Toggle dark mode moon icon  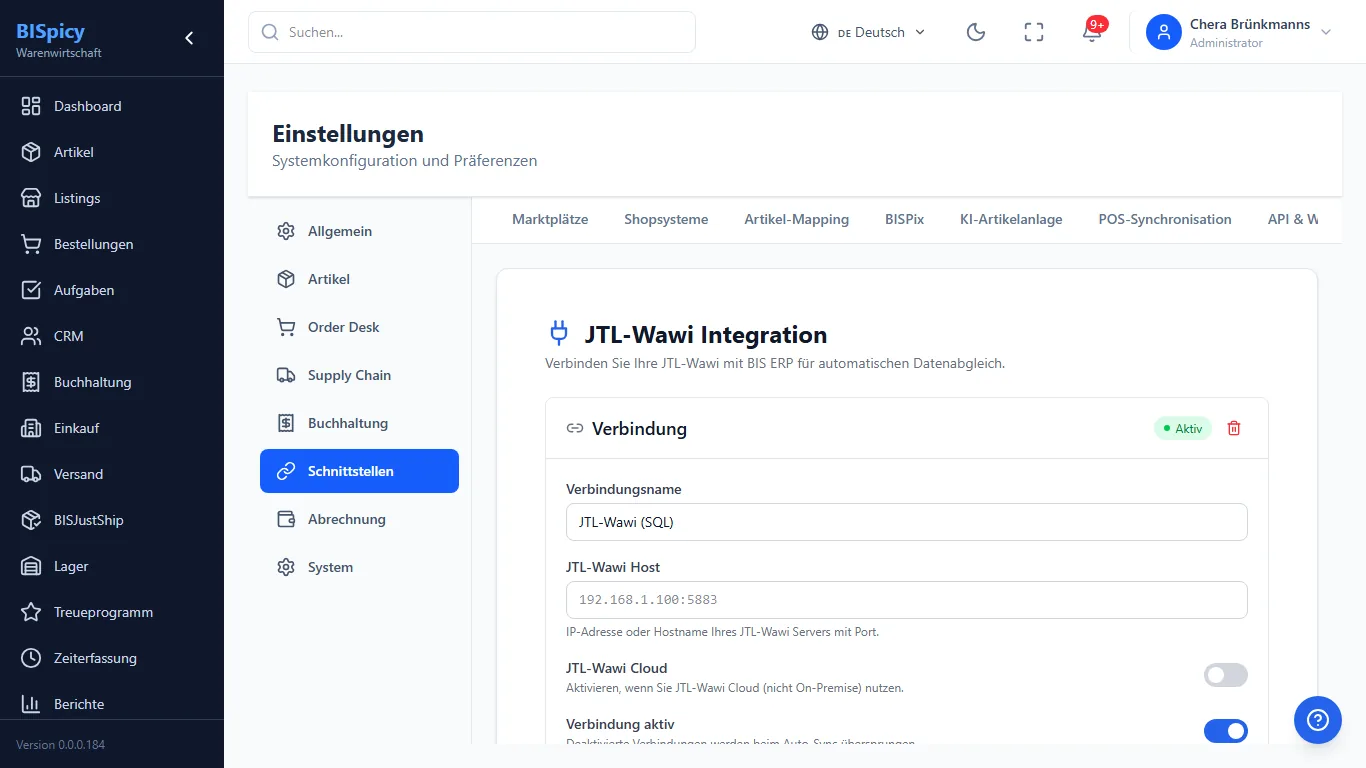[976, 32]
